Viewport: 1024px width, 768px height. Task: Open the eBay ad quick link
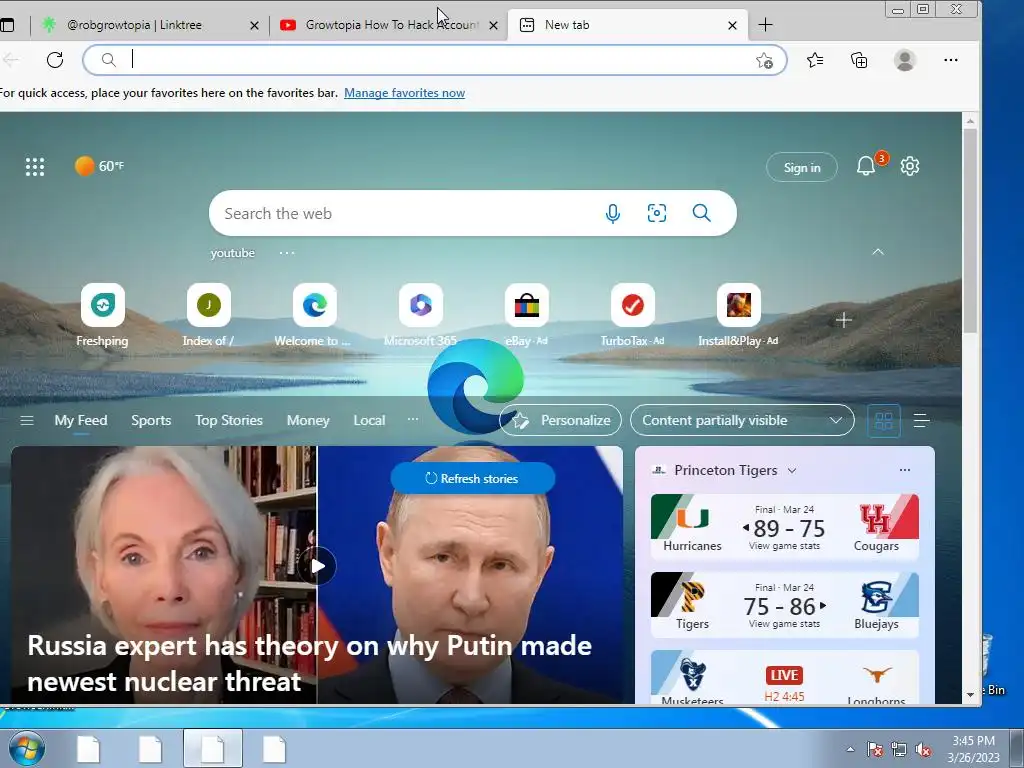tap(526, 315)
